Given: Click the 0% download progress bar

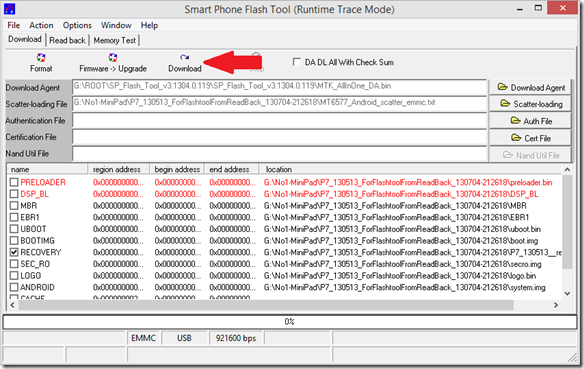Looking at the screenshot, I should 290,322.
